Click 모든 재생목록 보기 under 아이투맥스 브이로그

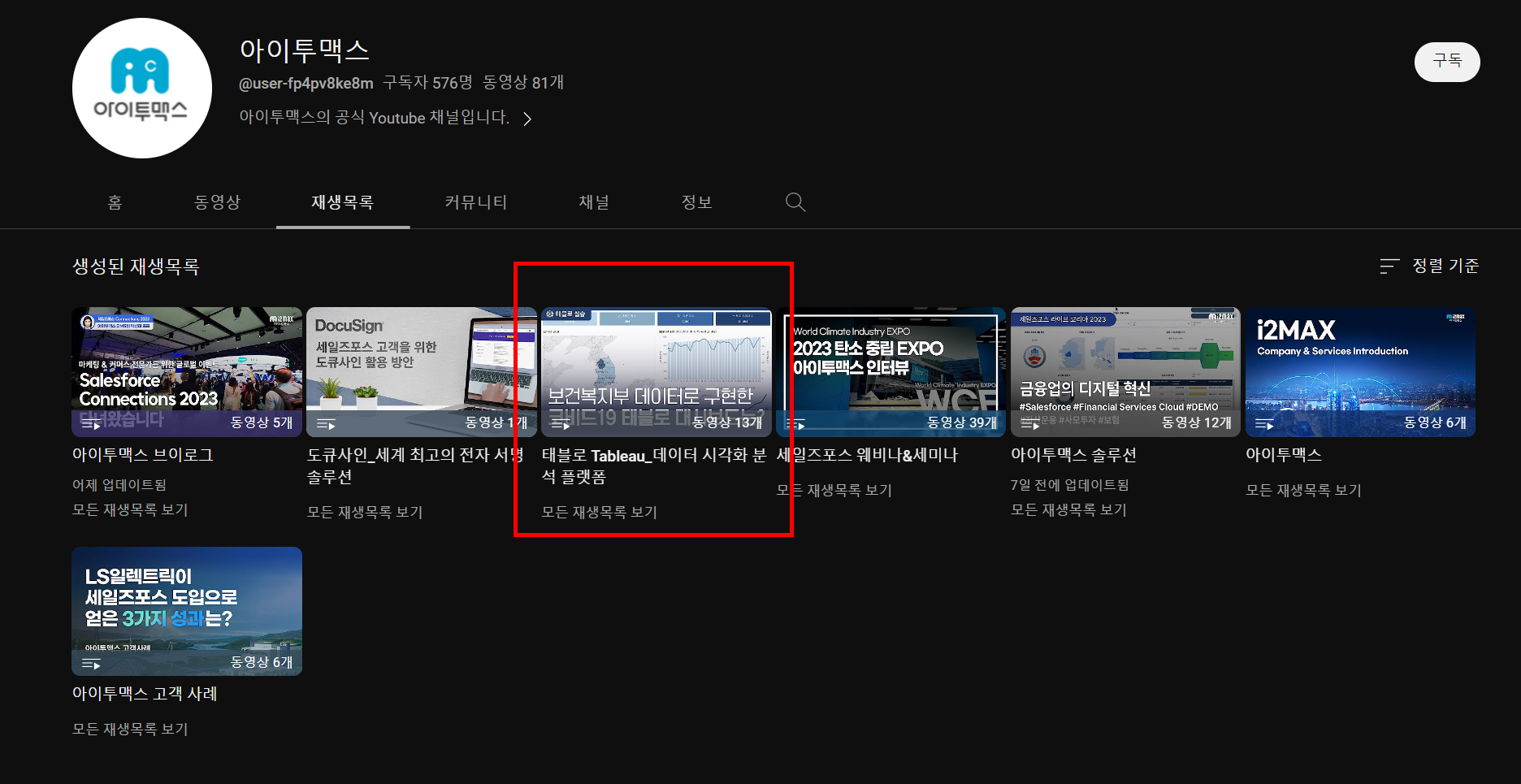(130, 510)
